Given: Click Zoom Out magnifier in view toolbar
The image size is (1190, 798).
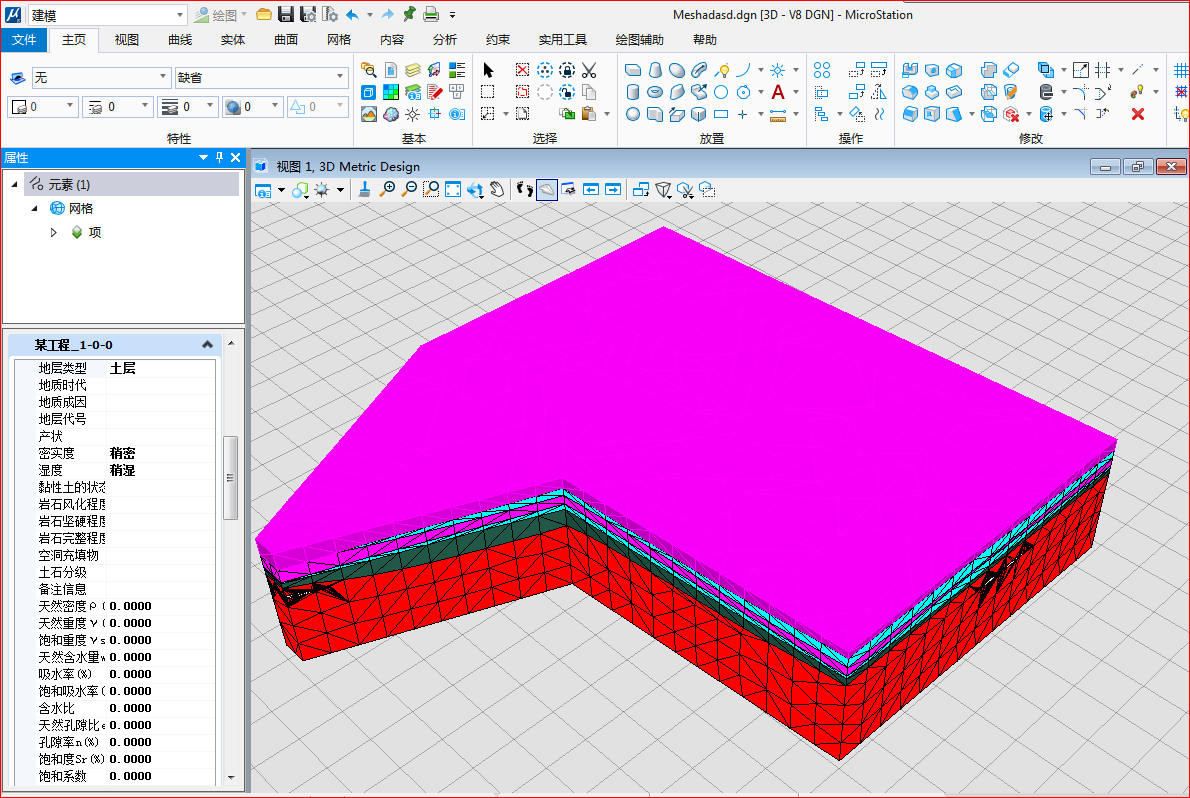Looking at the screenshot, I should click(409, 189).
